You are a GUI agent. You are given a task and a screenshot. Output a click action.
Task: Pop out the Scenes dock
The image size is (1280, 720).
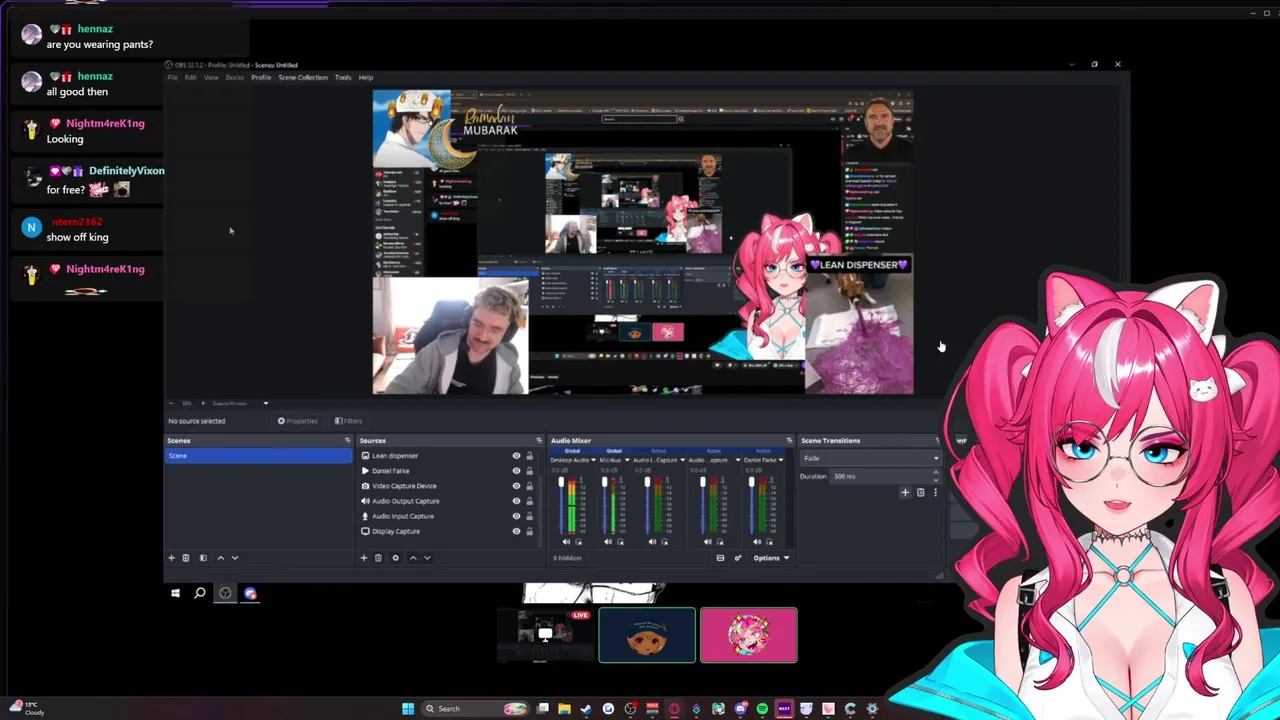coord(348,440)
